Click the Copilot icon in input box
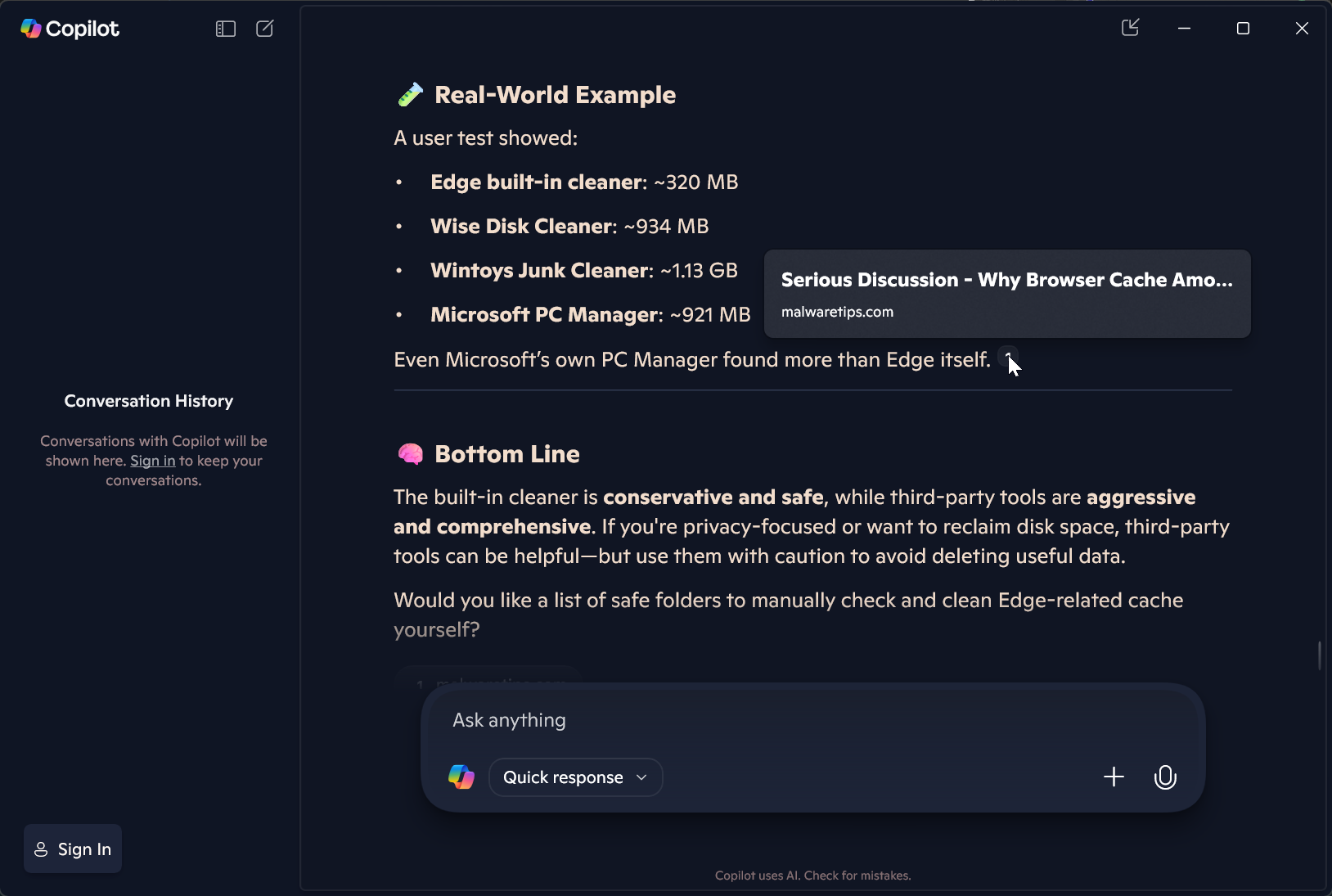1332x896 pixels. click(461, 777)
